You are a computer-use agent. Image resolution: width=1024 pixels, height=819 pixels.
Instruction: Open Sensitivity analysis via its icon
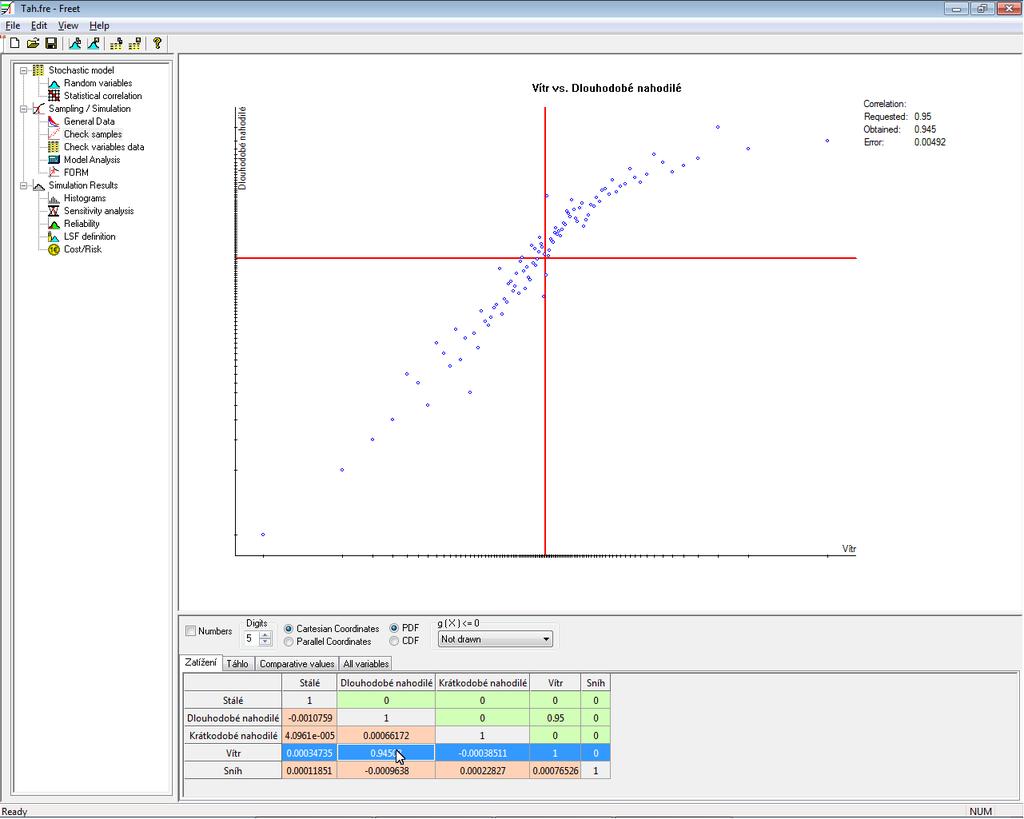[x=54, y=211]
